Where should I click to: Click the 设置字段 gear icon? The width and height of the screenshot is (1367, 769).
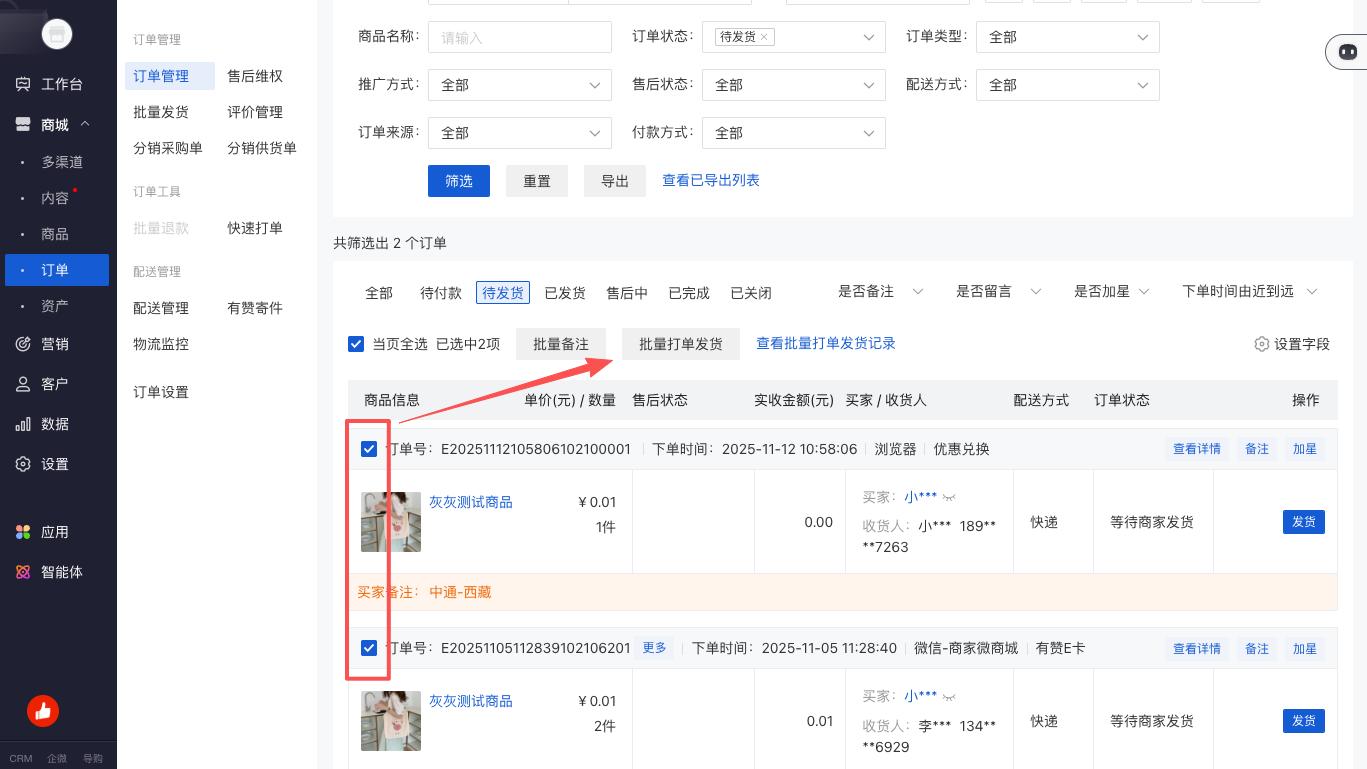[1261, 344]
